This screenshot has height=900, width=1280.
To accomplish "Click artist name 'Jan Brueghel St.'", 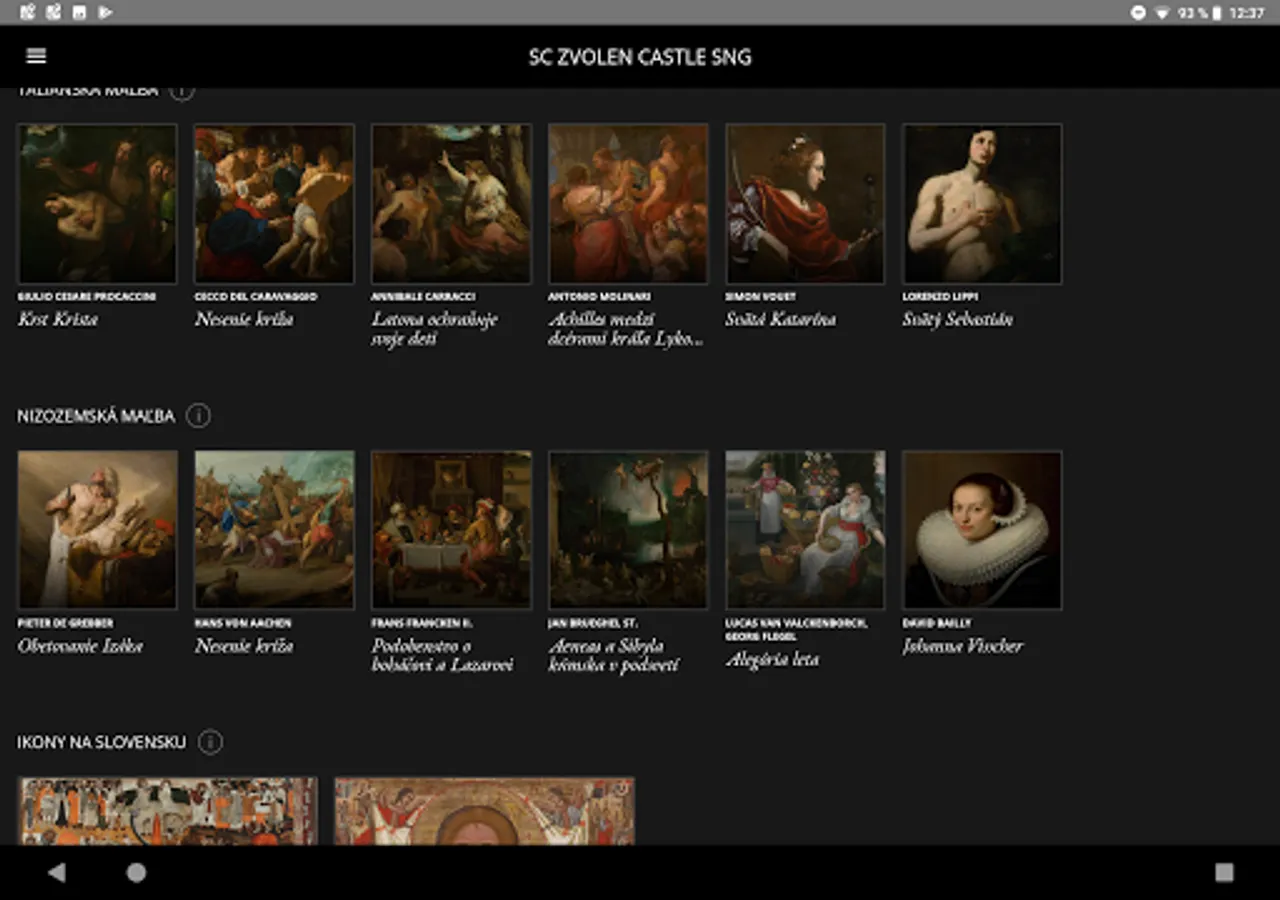I will (593, 623).
